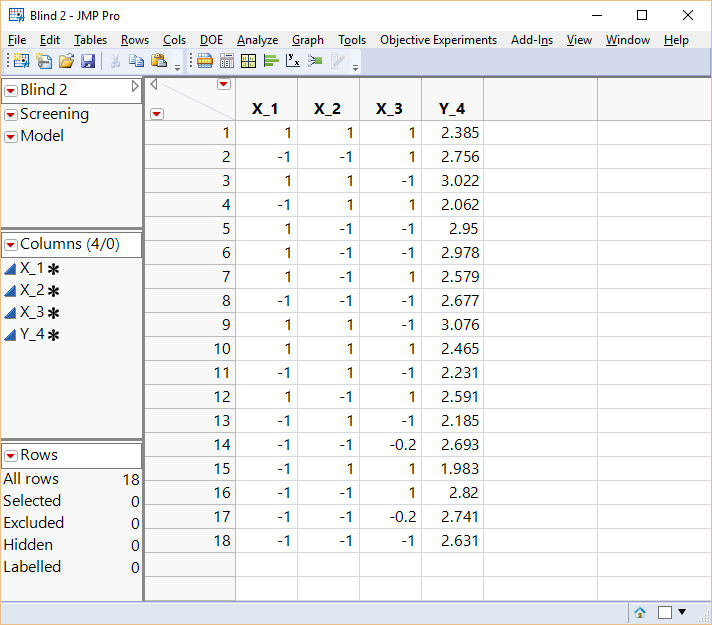Open the Columns panel red triangle menu
Screen dimensions: 712x625
pyautogui.click(x=11, y=245)
